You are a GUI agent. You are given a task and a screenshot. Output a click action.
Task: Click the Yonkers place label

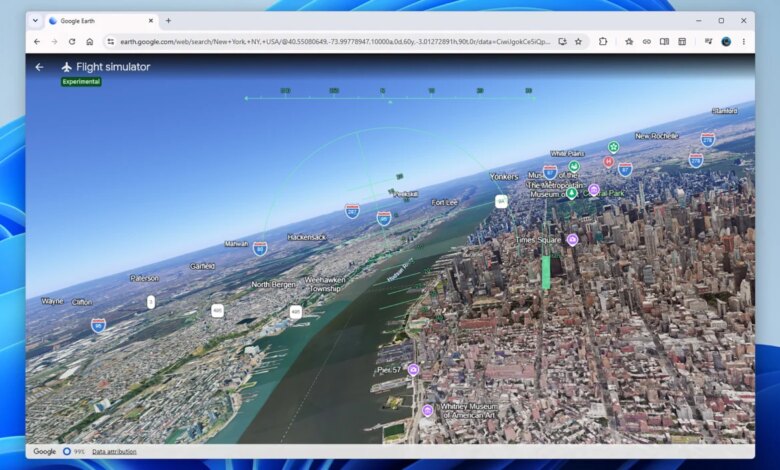(503, 177)
